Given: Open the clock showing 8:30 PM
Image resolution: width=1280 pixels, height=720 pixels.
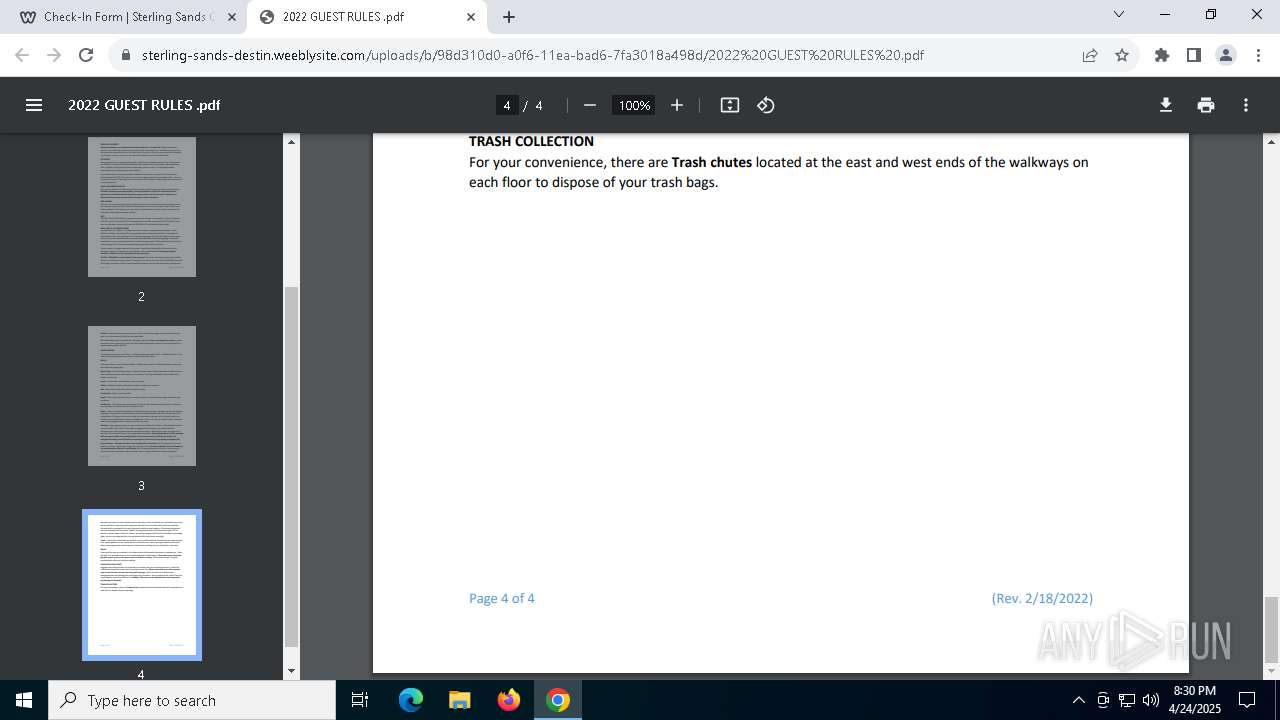Looking at the screenshot, I should pyautogui.click(x=1195, y=700).
